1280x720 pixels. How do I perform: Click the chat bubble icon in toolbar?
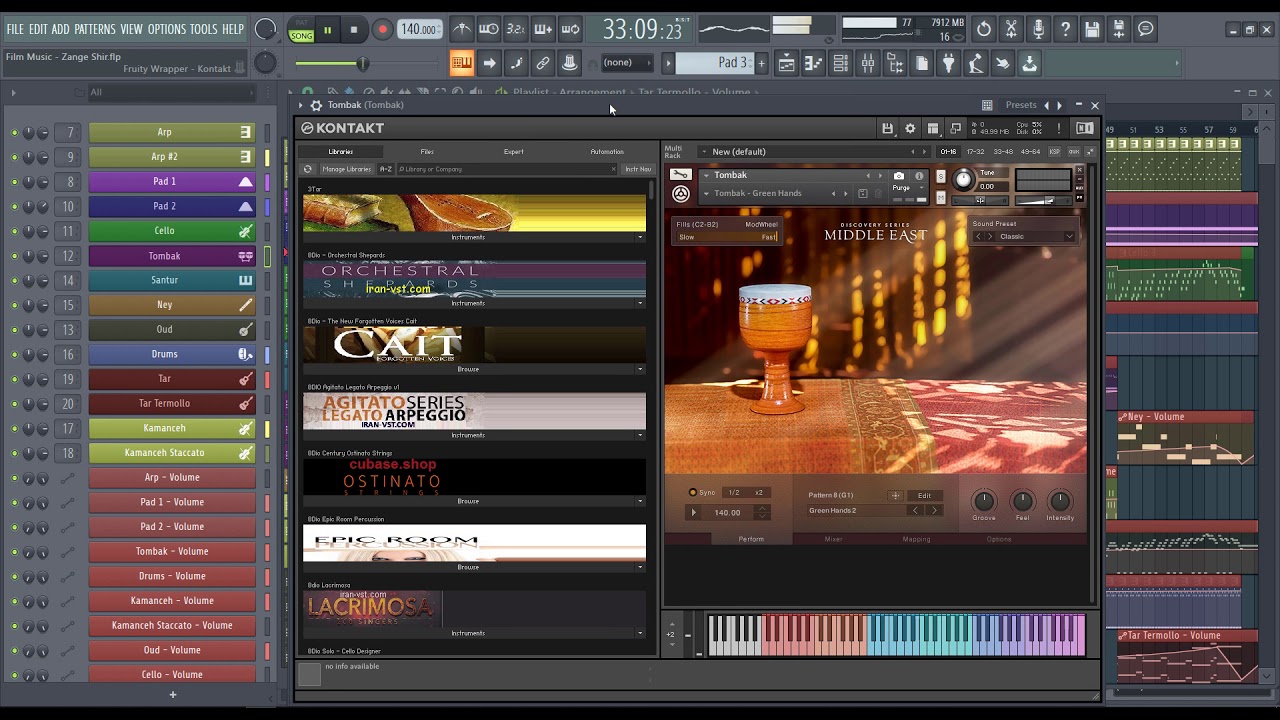click(x=1146, y=29)
